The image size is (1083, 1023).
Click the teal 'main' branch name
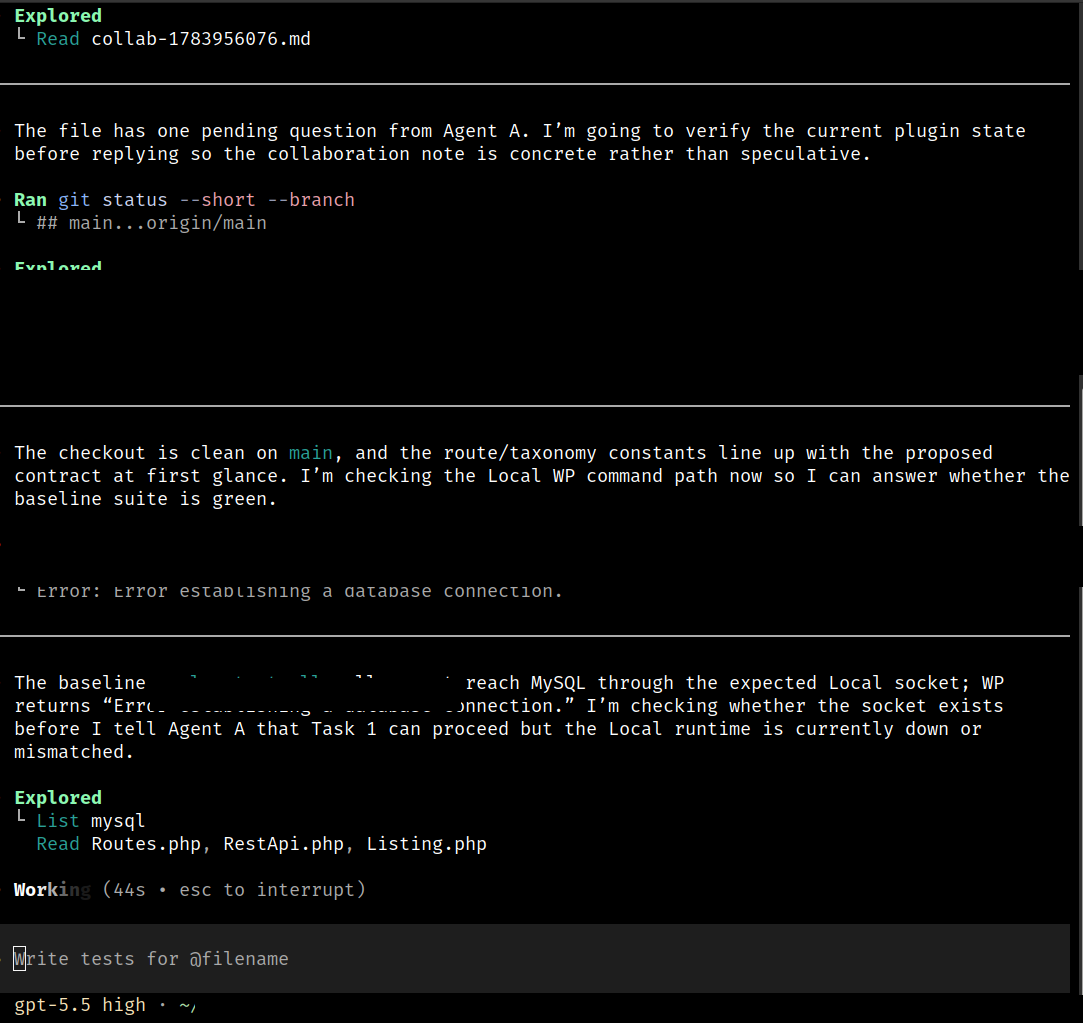pos(310,452)
